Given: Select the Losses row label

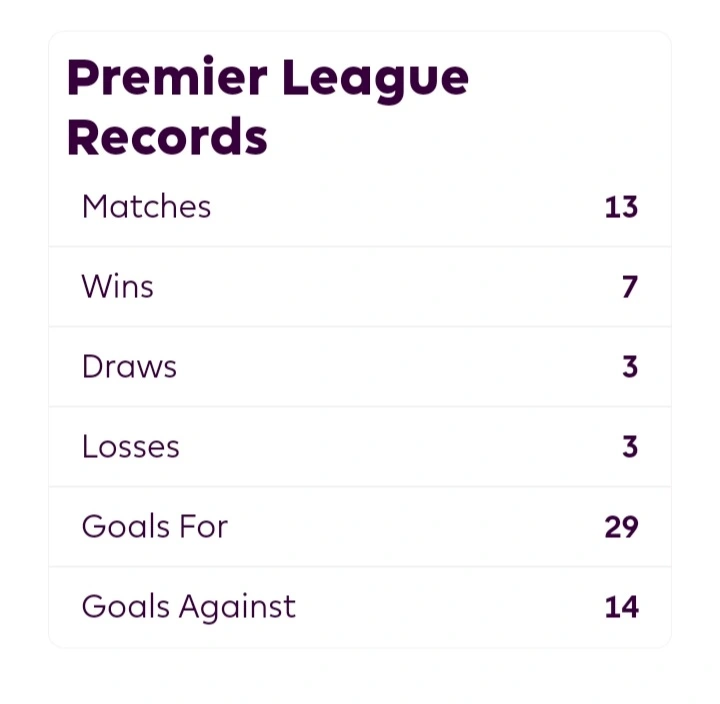Looking at the screenshot, I should click(131, 446).
